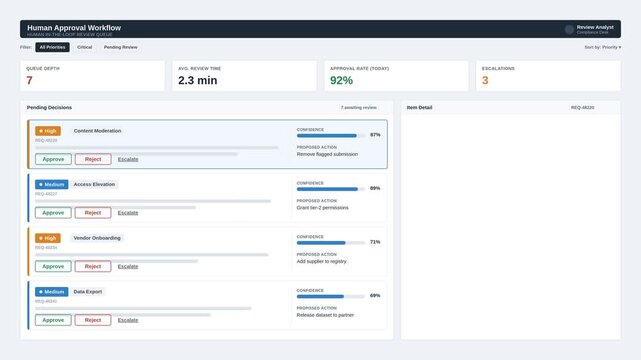The height and width of the screenshot is (360, 641).
Task: Click 'Remove flagged submission' proposed action
Action: click(327, 154)
